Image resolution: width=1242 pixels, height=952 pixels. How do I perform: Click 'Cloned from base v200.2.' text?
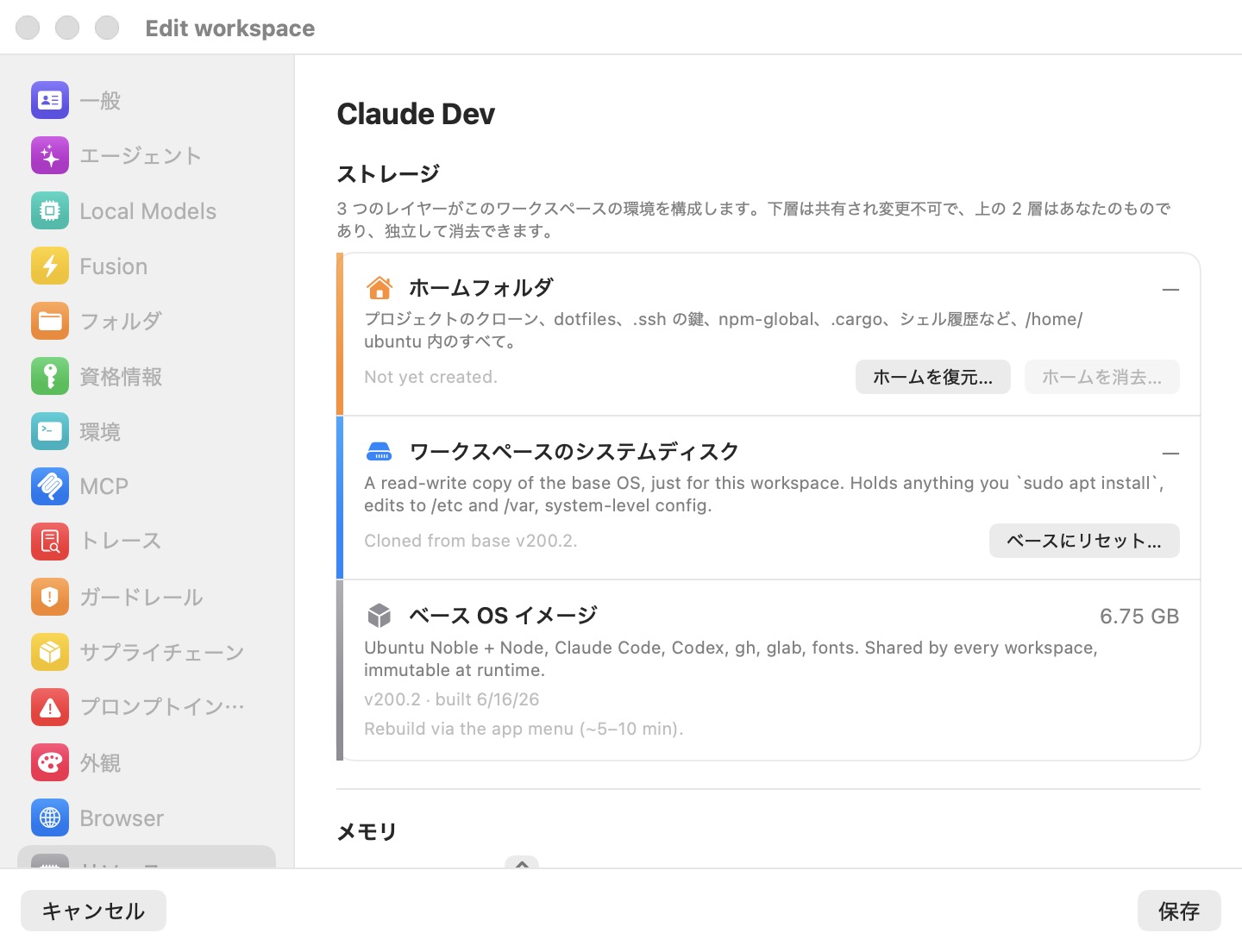tap(471, 541)
